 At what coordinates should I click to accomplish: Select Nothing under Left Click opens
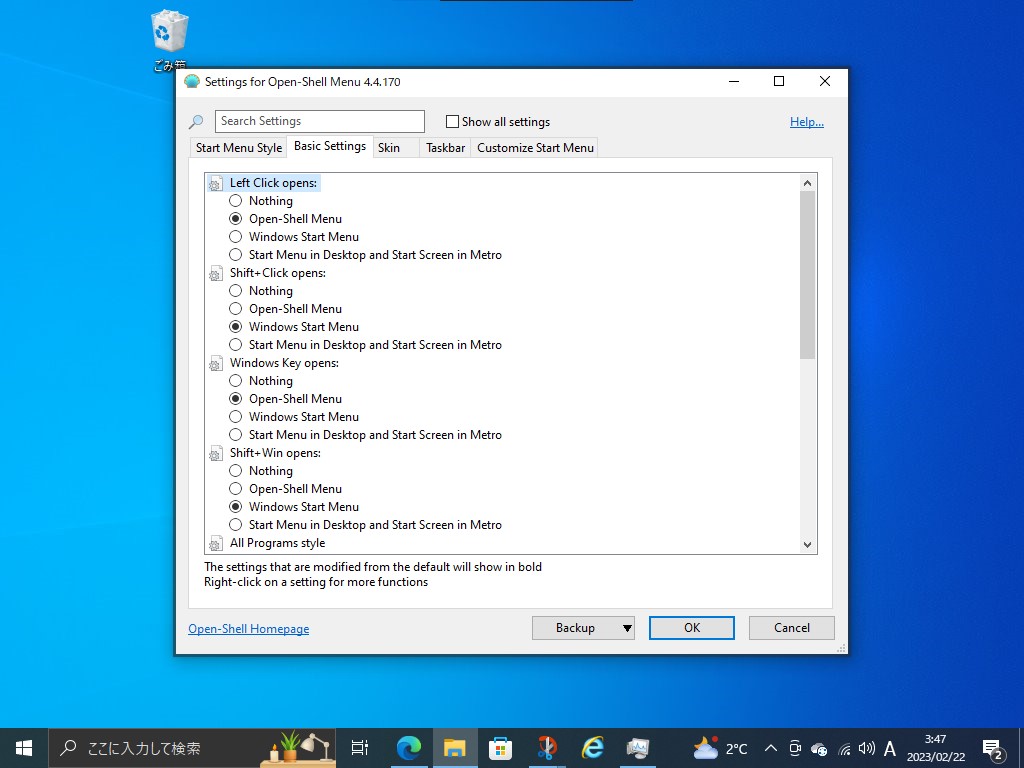[236, 201]
